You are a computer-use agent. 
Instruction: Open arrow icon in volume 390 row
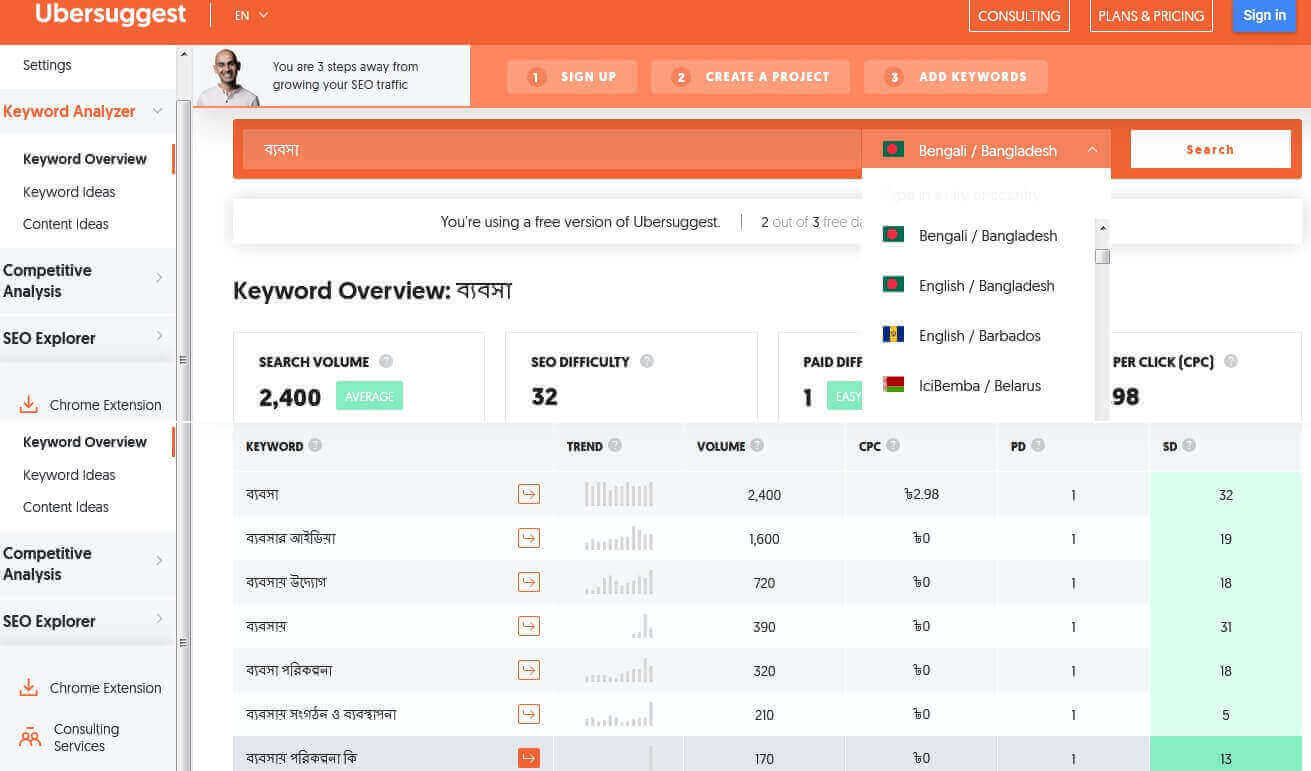coord(529,626)
